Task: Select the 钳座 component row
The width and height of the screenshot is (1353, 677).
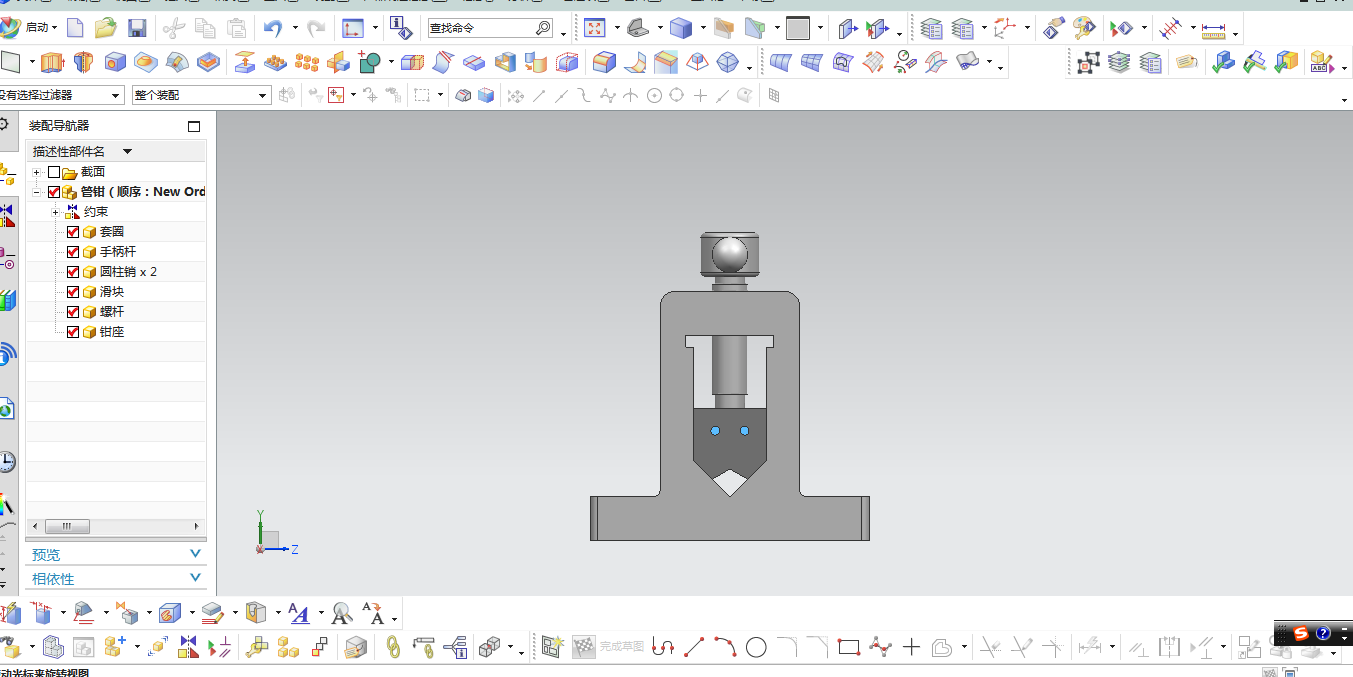Action: [x=116, y=332]
